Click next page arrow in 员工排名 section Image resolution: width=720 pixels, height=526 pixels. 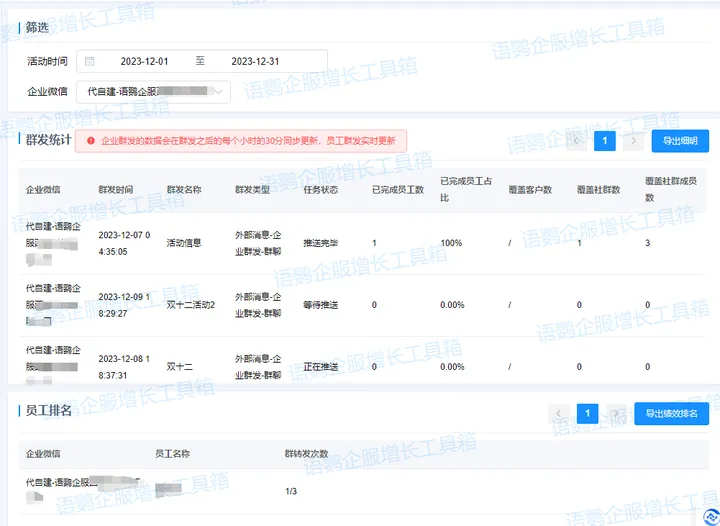pos(617,413)
